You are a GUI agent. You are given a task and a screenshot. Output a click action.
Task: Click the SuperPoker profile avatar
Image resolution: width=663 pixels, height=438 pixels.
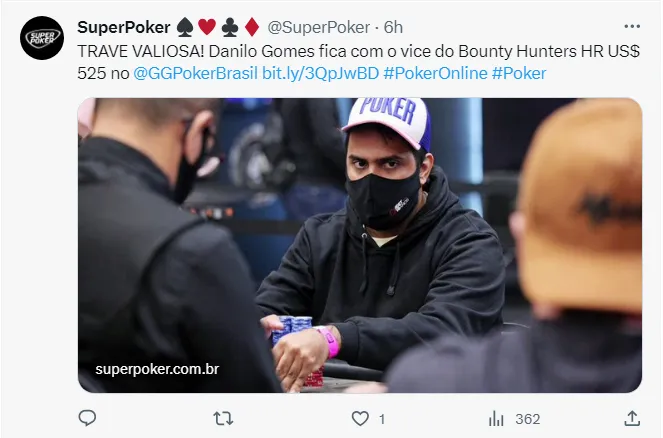[42, 38]
